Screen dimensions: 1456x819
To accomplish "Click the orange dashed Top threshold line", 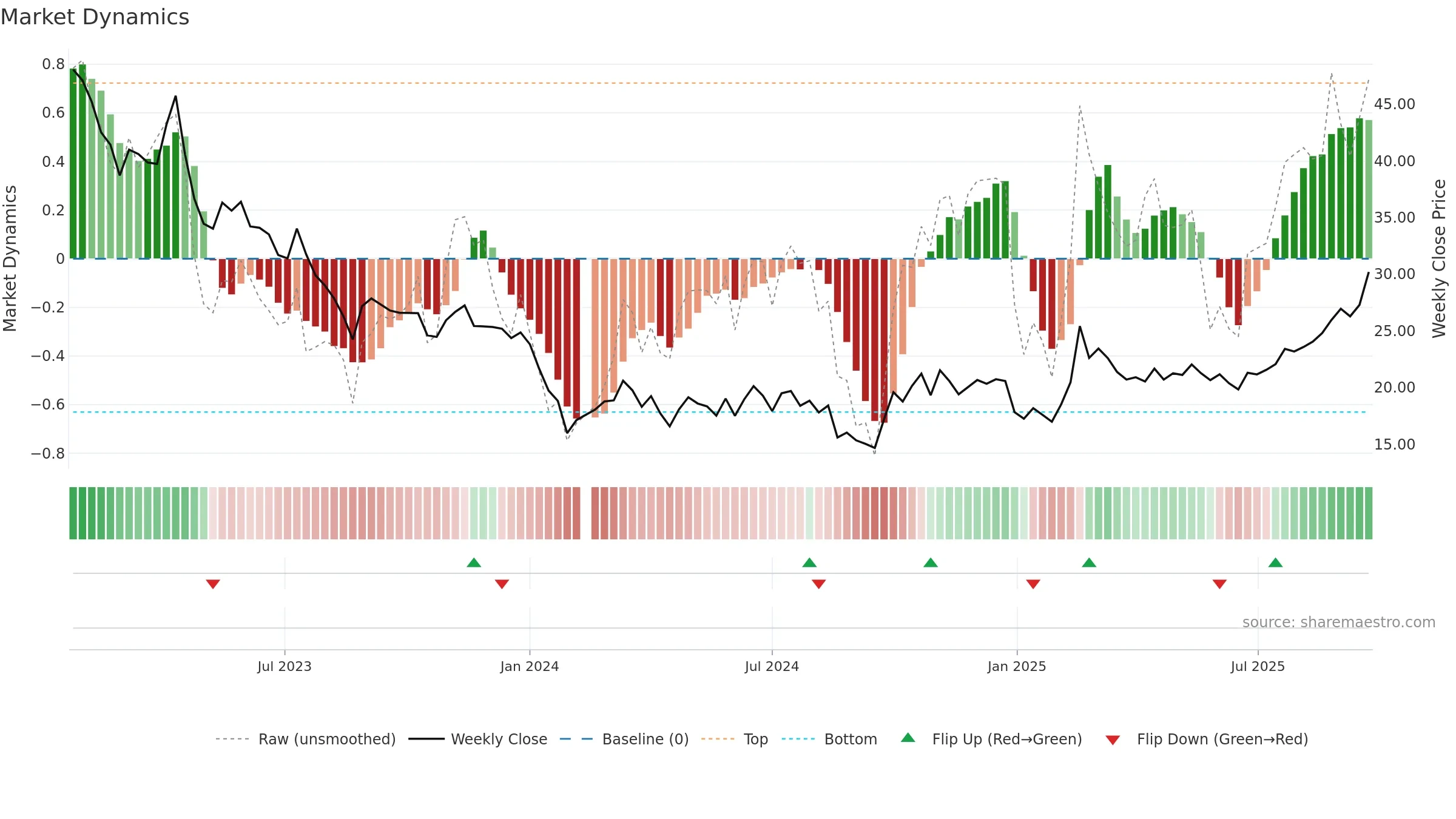I will 721,83.
